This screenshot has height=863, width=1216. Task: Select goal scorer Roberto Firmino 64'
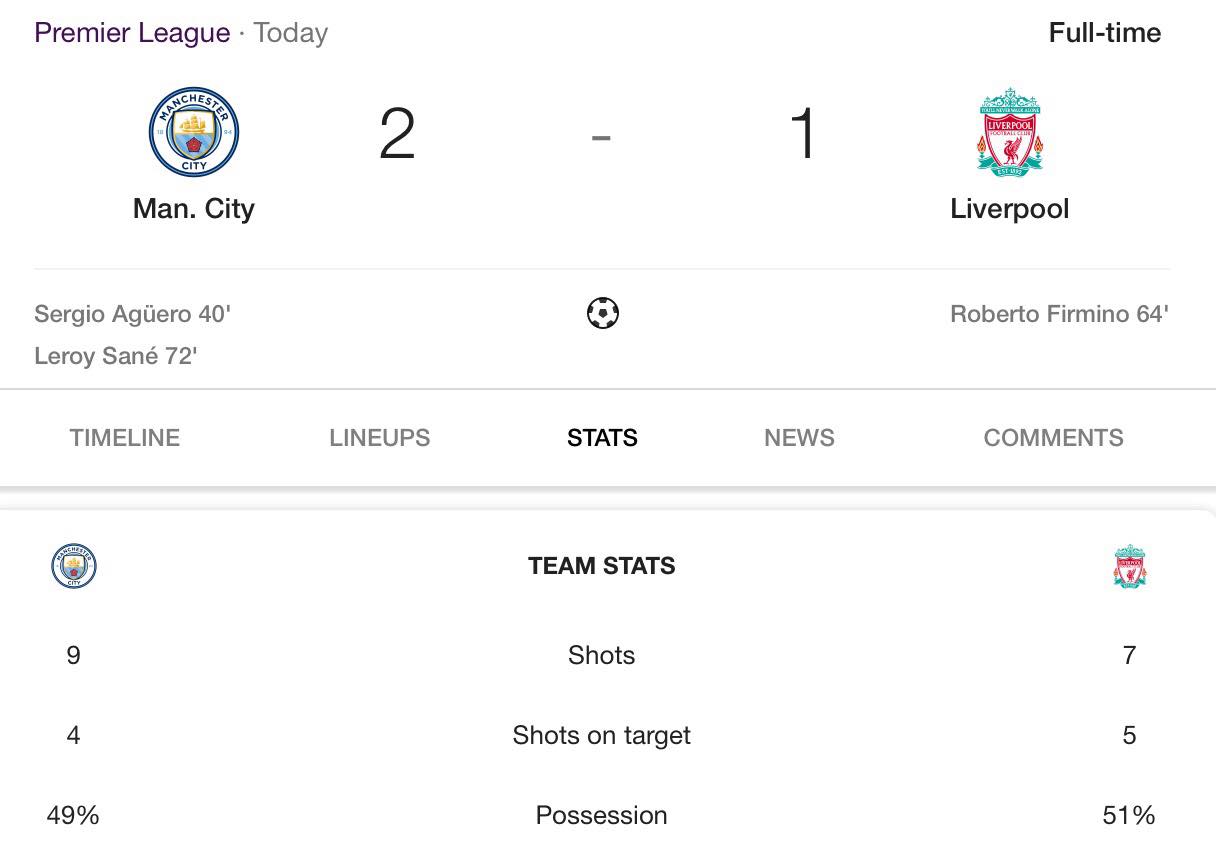1060,314
